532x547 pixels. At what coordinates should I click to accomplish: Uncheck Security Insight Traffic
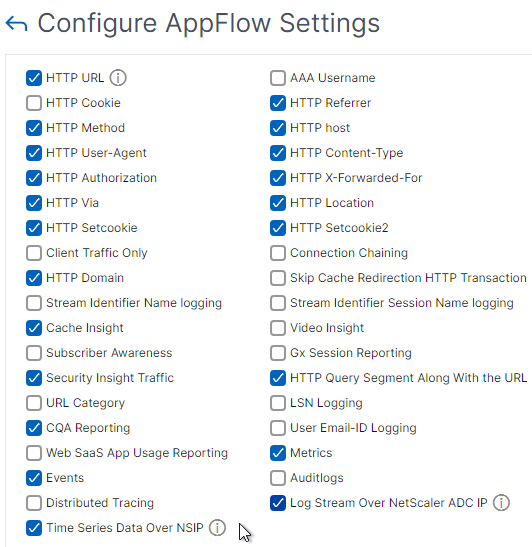click(x=34, y=378)
